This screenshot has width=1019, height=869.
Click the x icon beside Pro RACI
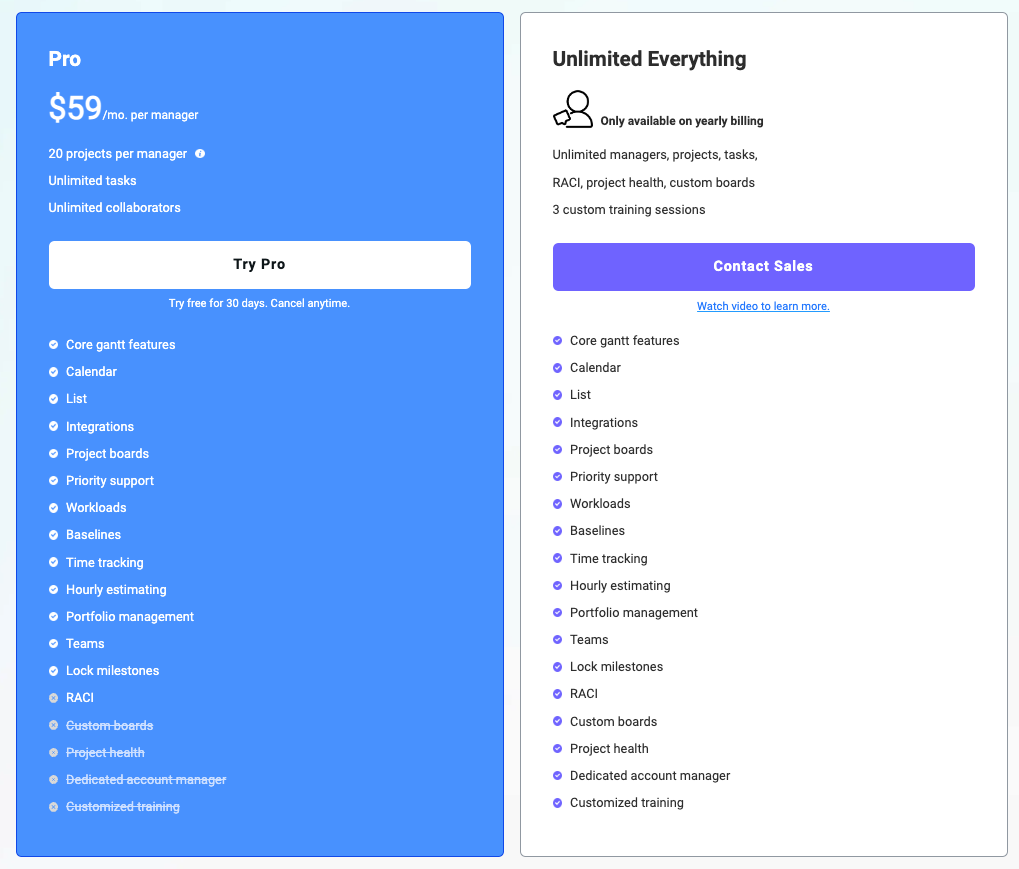point(54,698)
